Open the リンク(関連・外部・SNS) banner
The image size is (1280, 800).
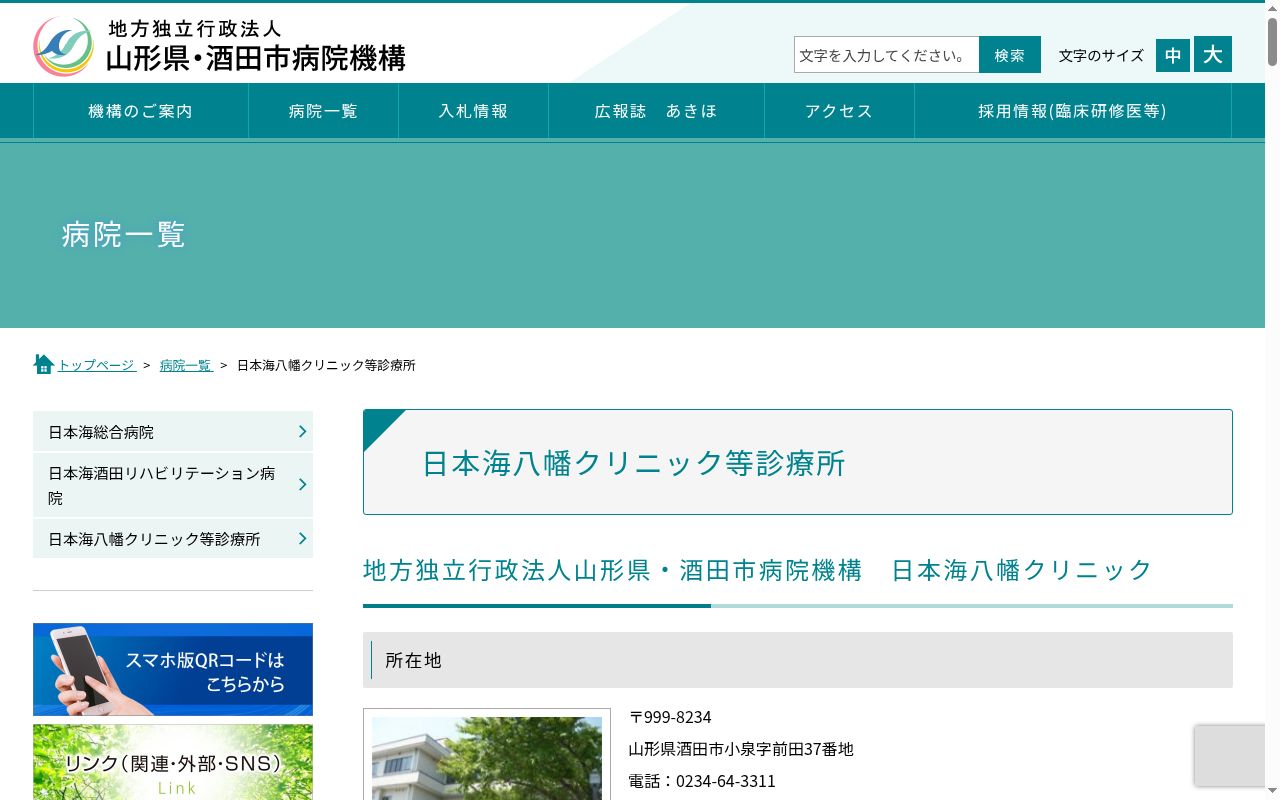pos(173,762)
